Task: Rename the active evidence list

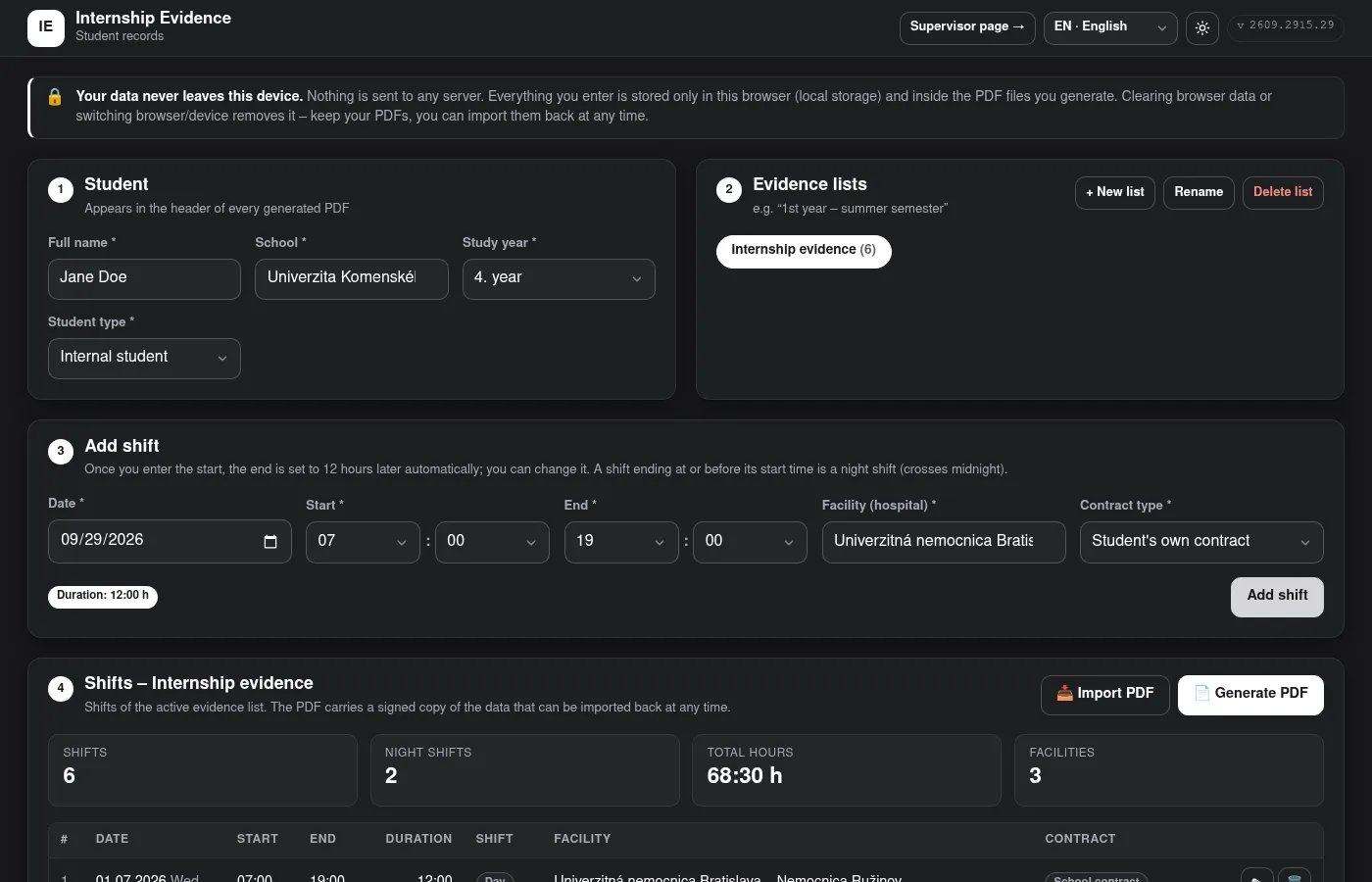Action: point(1199,192)
